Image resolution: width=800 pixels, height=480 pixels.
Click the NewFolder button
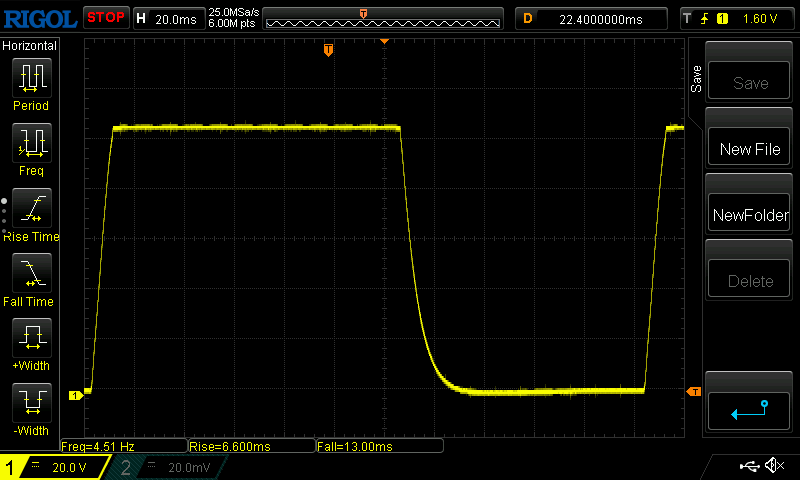pos(749,213)
